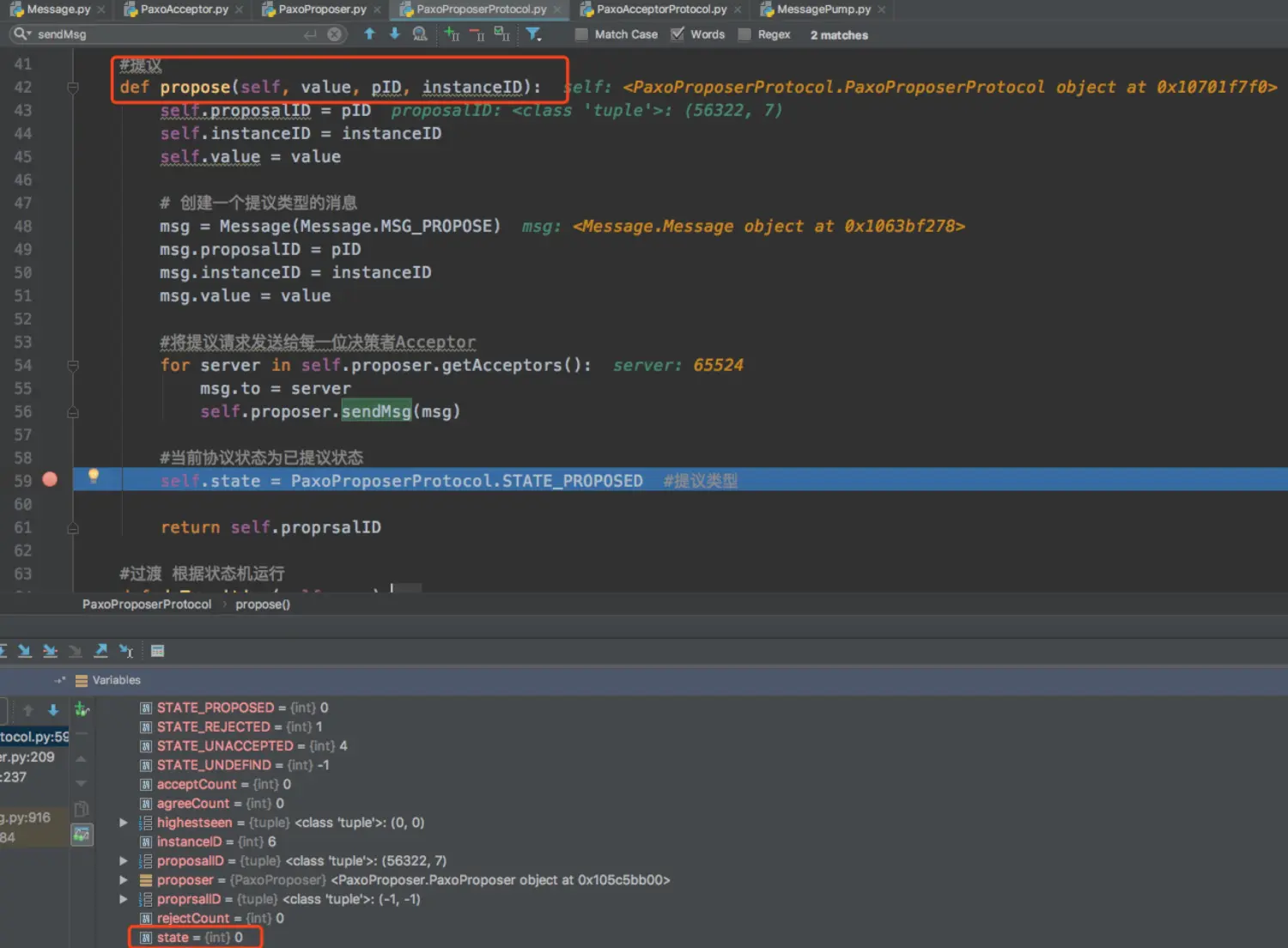1288x948 pixels.
Task: Click Step Into My Code icon
Action: (51, 651)
